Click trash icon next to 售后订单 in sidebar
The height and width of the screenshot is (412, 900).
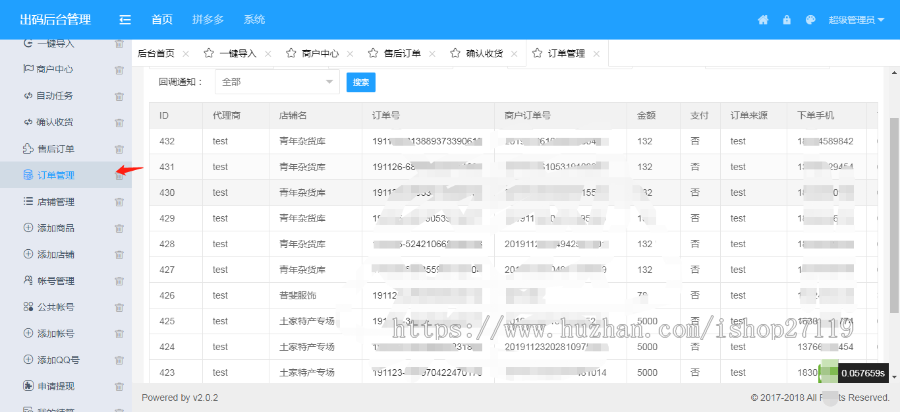tap(119, 149)
